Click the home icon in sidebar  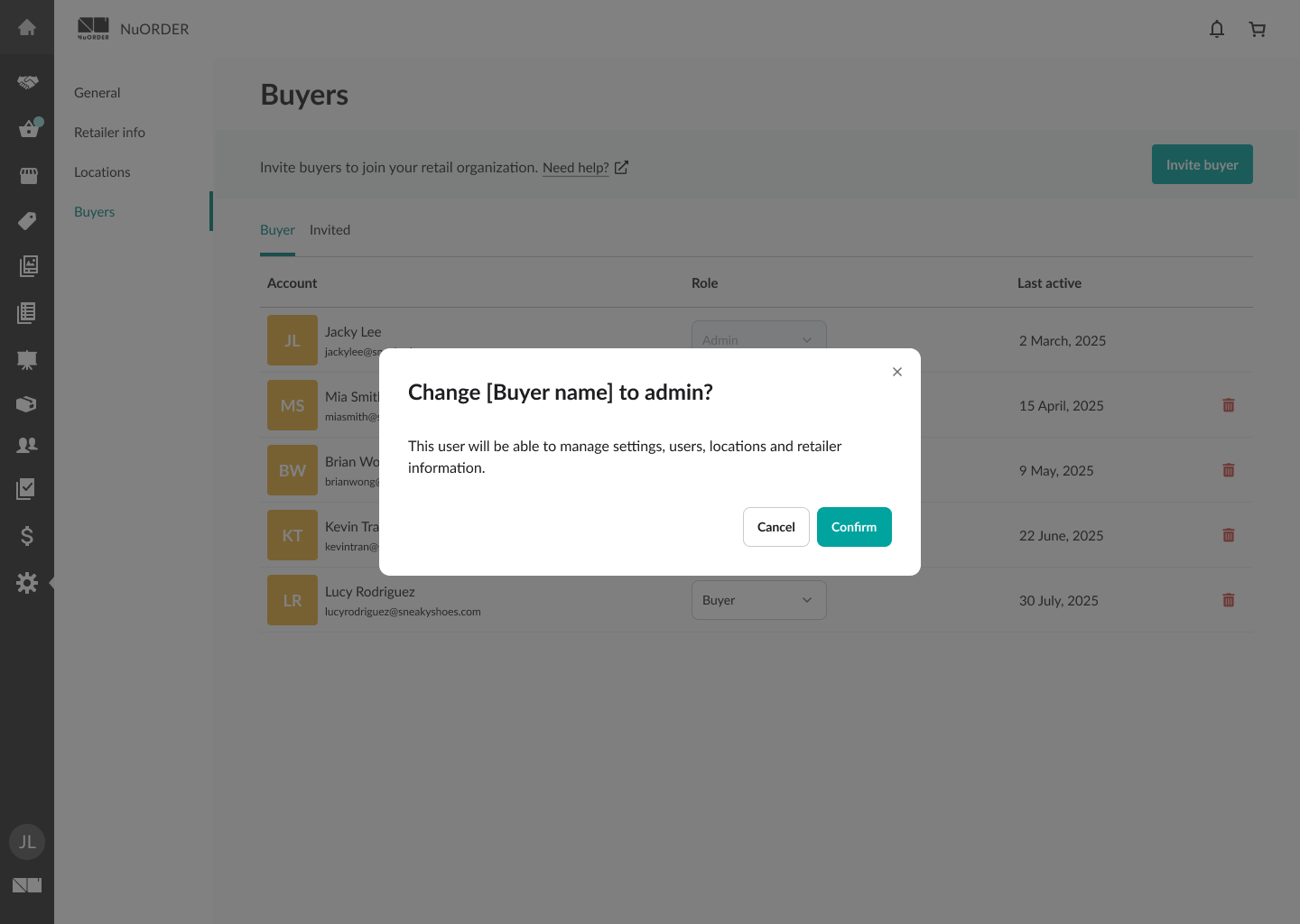(27, 27)
